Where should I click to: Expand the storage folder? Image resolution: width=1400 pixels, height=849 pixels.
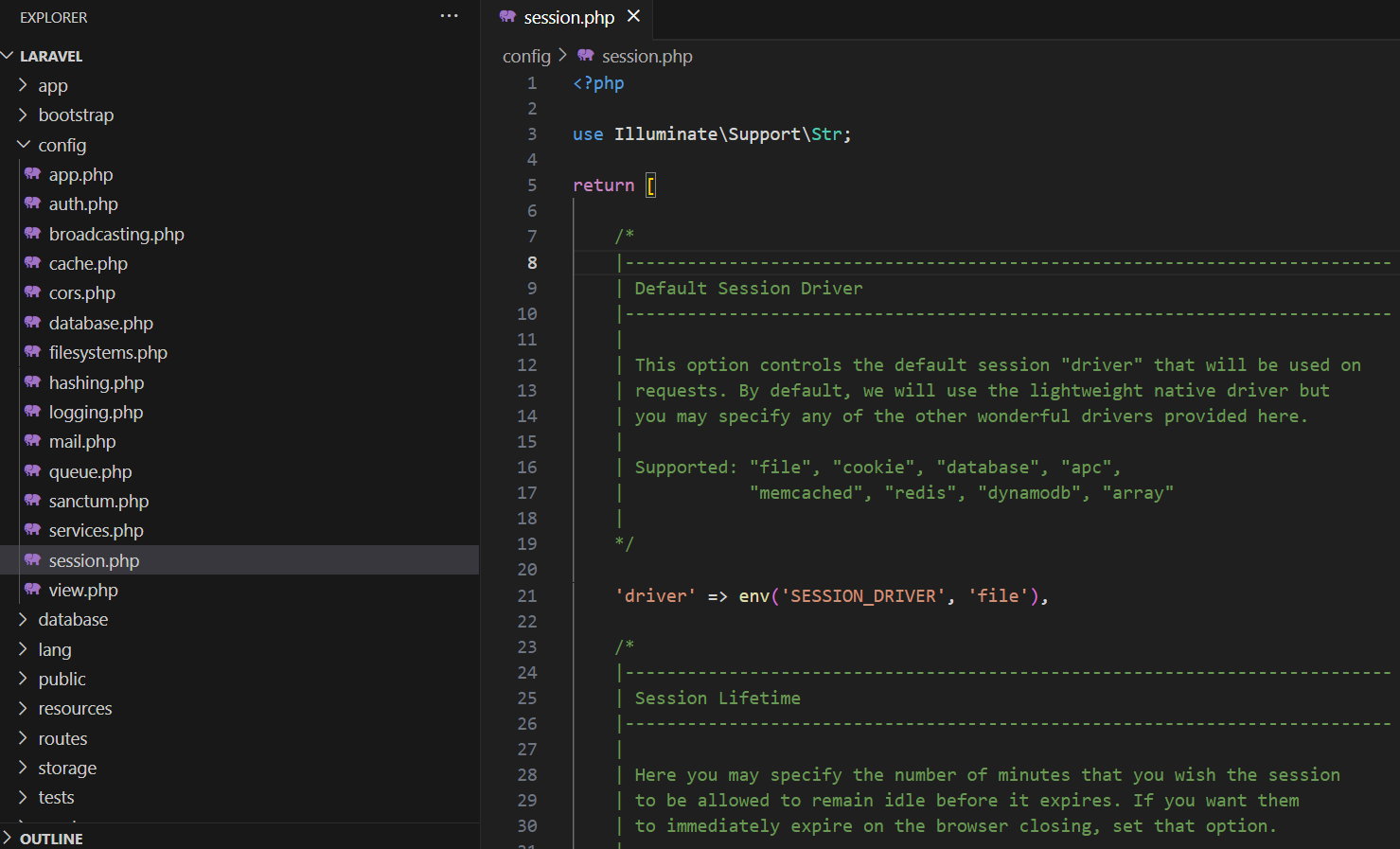coord(23,768)
